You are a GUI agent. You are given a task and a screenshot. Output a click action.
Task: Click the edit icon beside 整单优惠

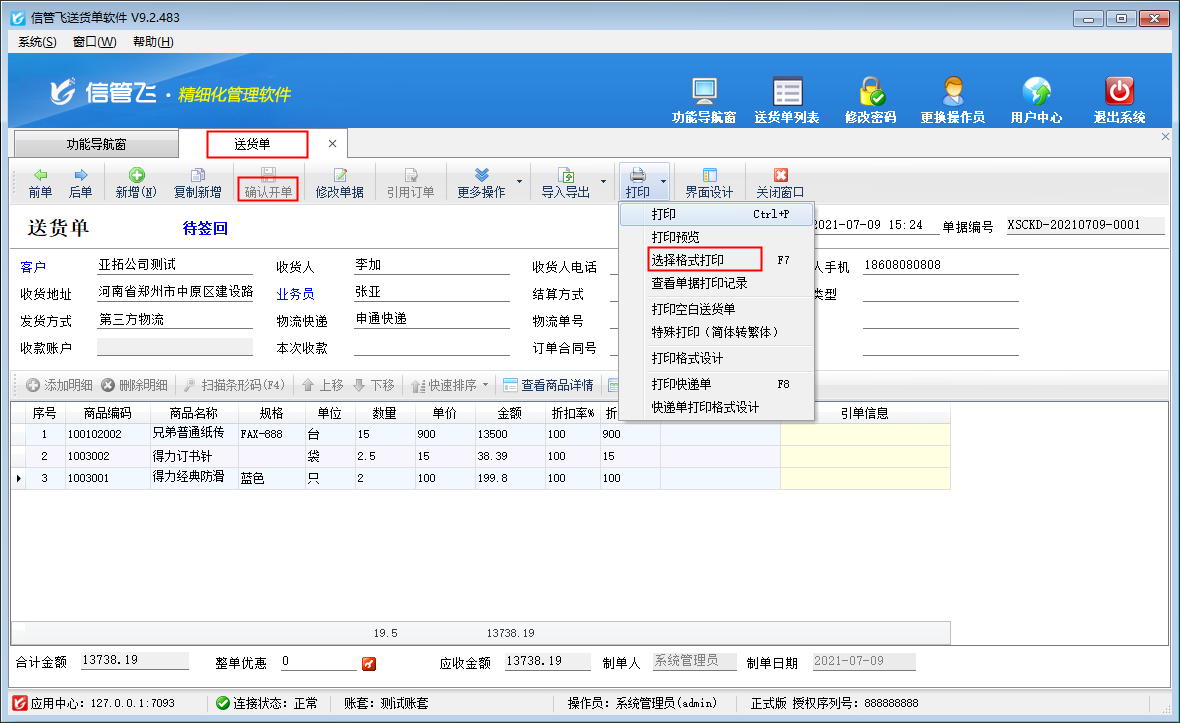pos(368,663)
